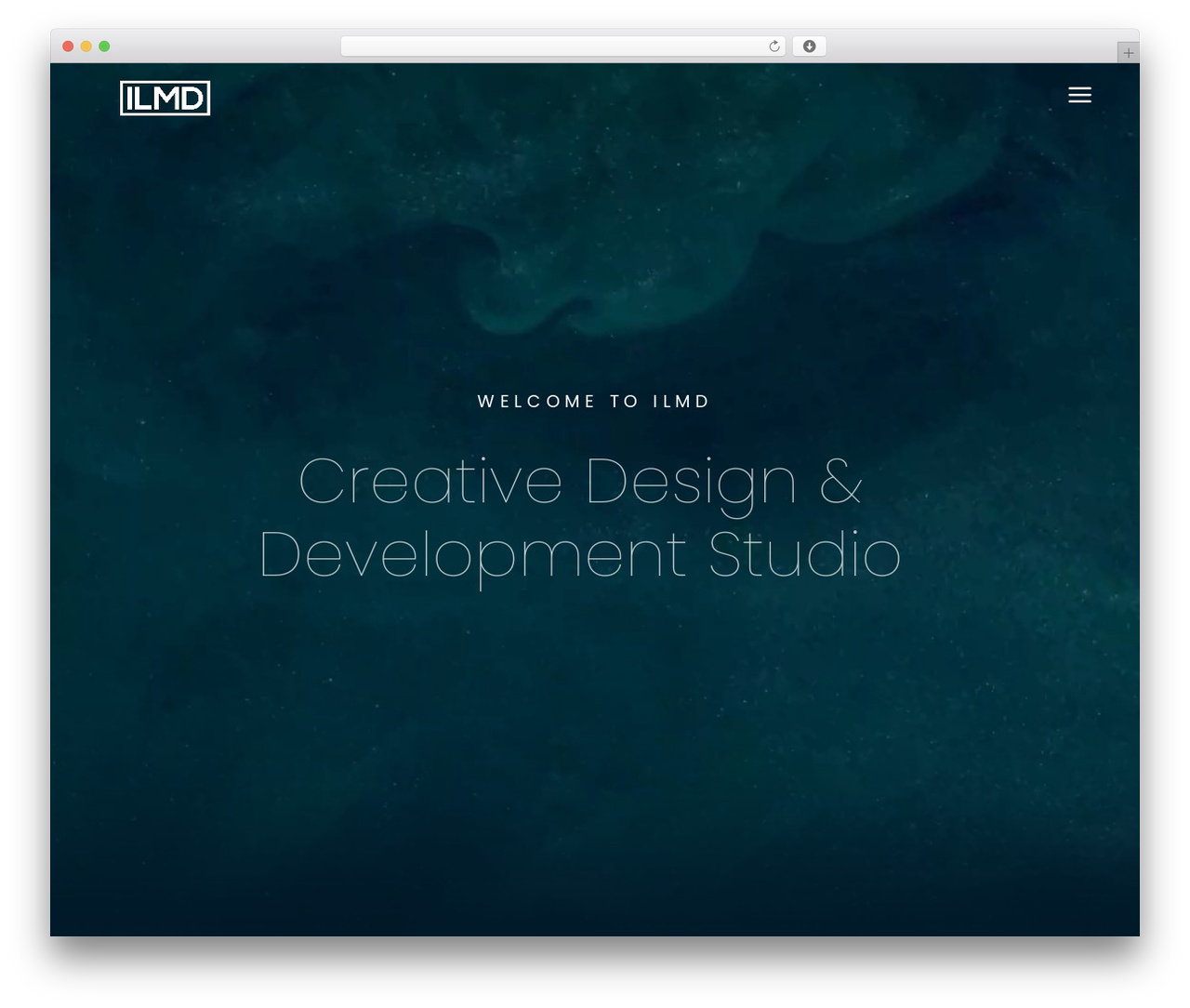Add a new browser tab
Viewport: 1190px width, 1008px height.
(x=1128, y=53)
